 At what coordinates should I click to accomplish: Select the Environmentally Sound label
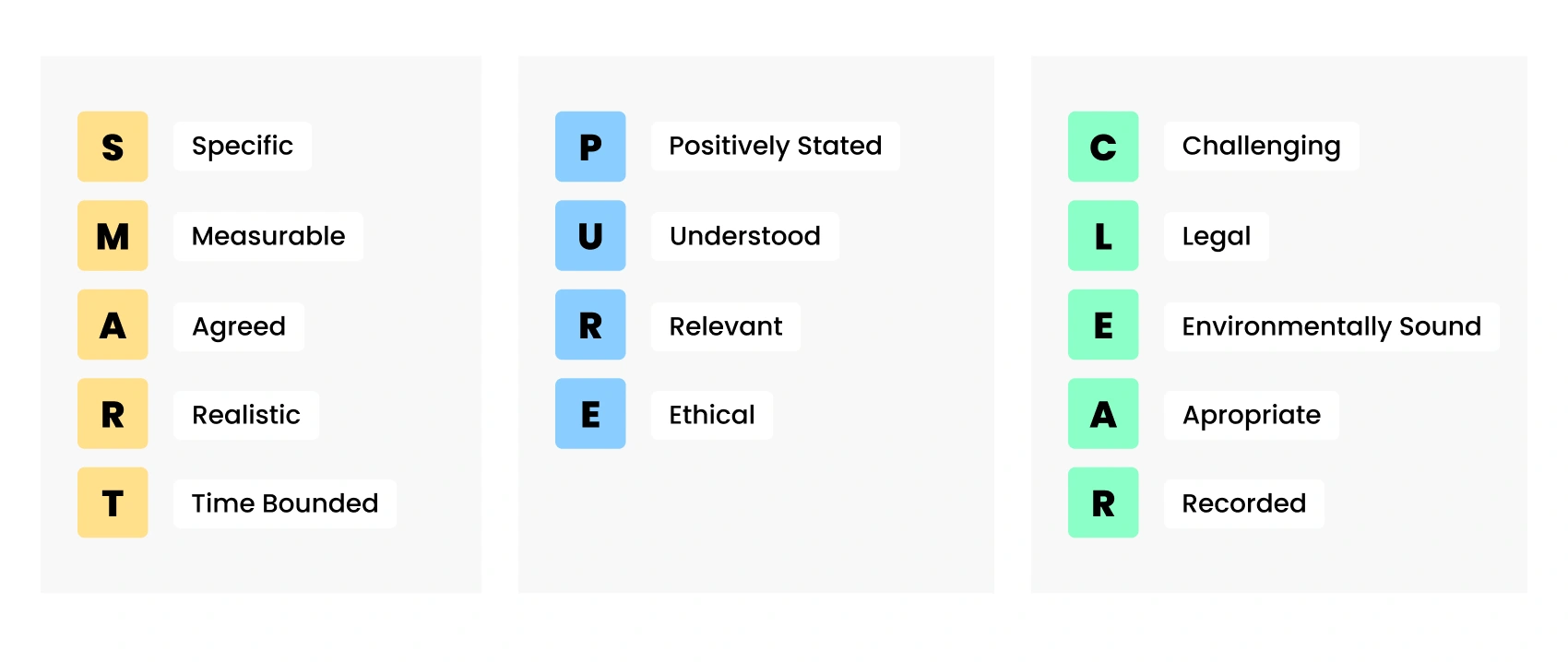pyautogui.click(x=1332, y=326)
